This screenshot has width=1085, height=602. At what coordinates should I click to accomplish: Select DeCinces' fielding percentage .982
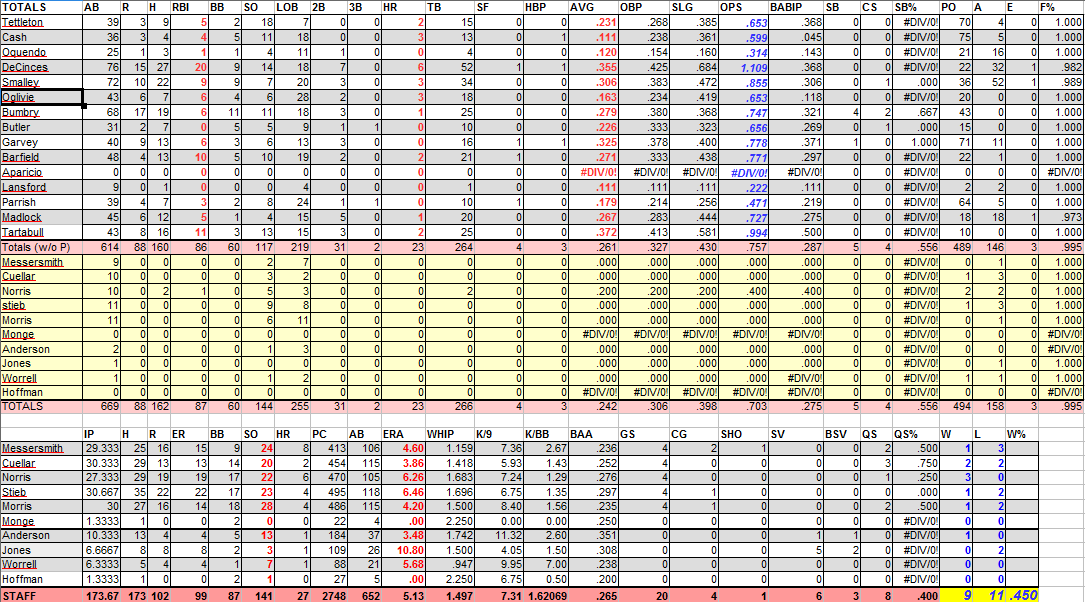tap(1061, 67)
